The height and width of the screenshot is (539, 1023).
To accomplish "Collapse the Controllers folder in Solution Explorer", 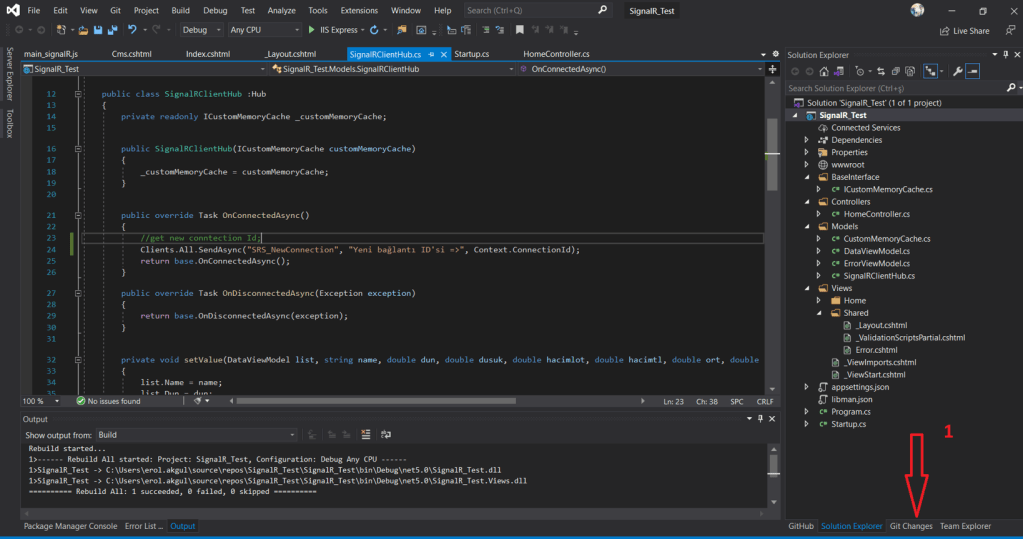I will 807,201.
